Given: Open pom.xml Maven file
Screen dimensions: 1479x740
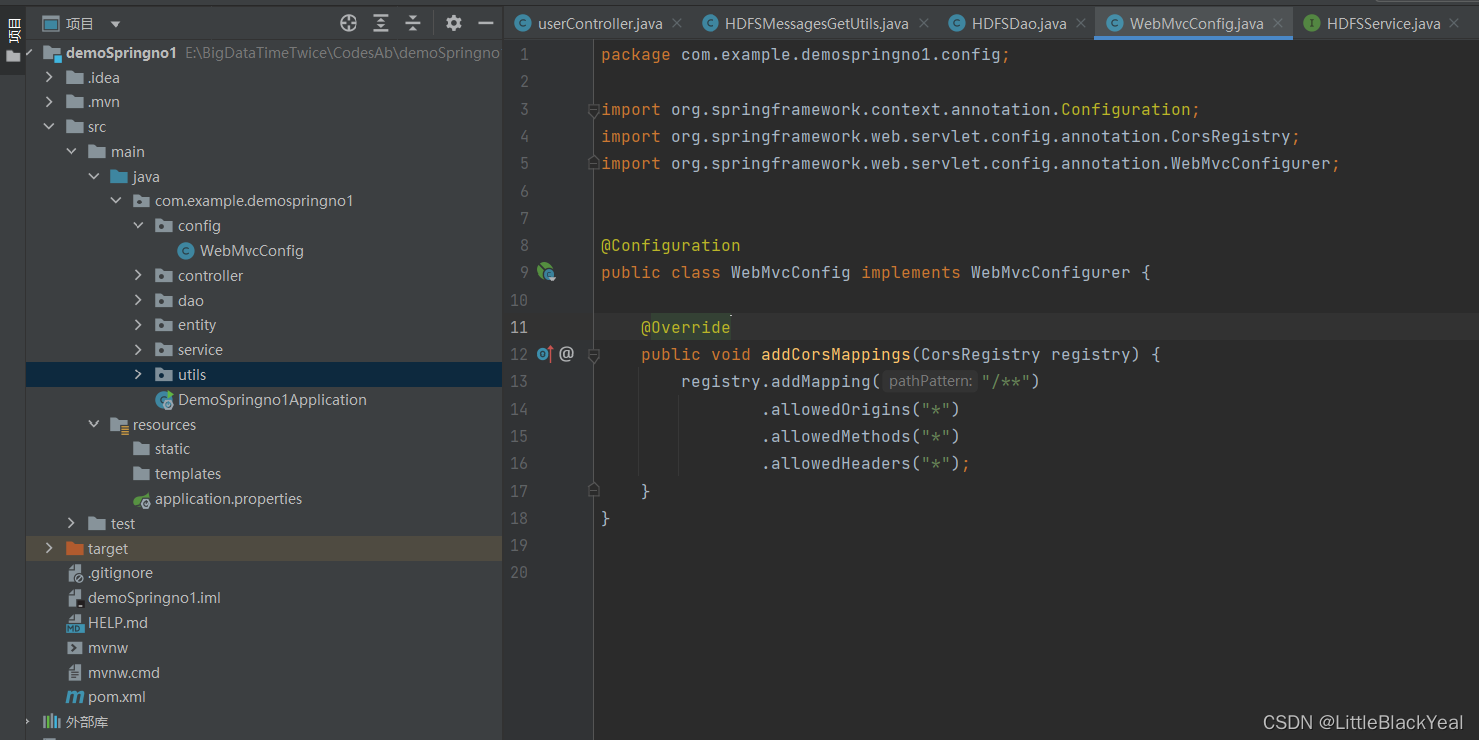Looking at the screenshot, I should [x=117, y=697].
